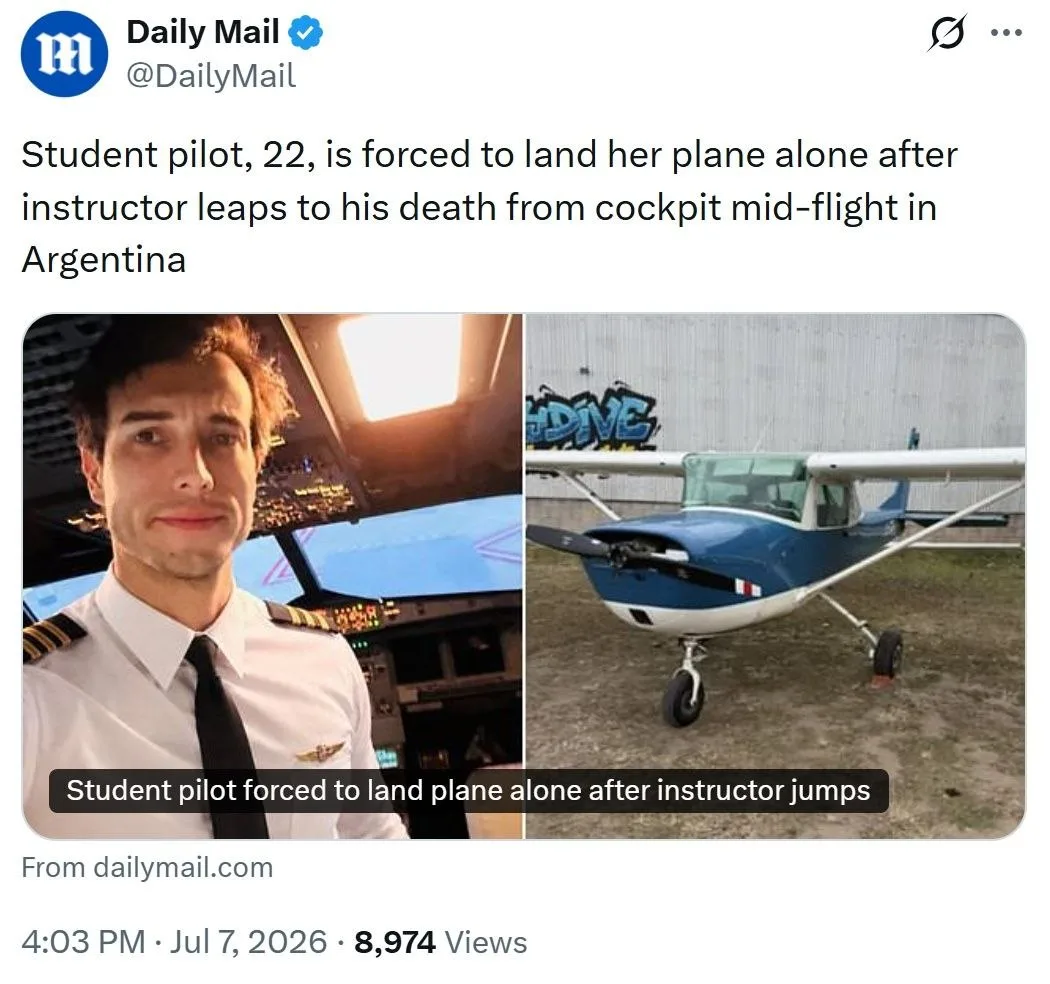Click the word Argentina in the tweet
The height and width of the screenshot is (984, 1050).
pyautogui.click(x=104, y=260)
